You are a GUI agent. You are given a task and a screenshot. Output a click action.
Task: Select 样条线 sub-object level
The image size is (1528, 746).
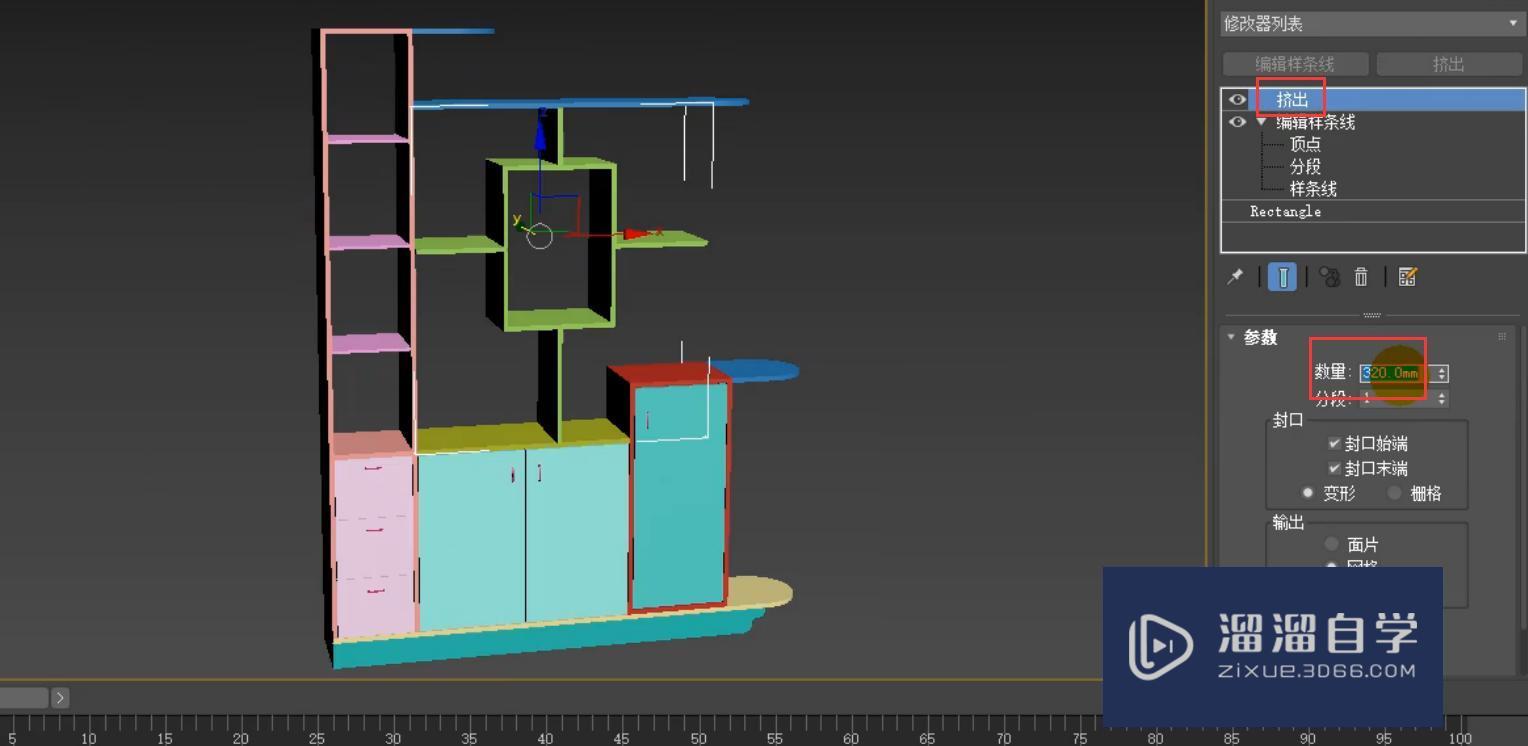tap(1313, 188)
